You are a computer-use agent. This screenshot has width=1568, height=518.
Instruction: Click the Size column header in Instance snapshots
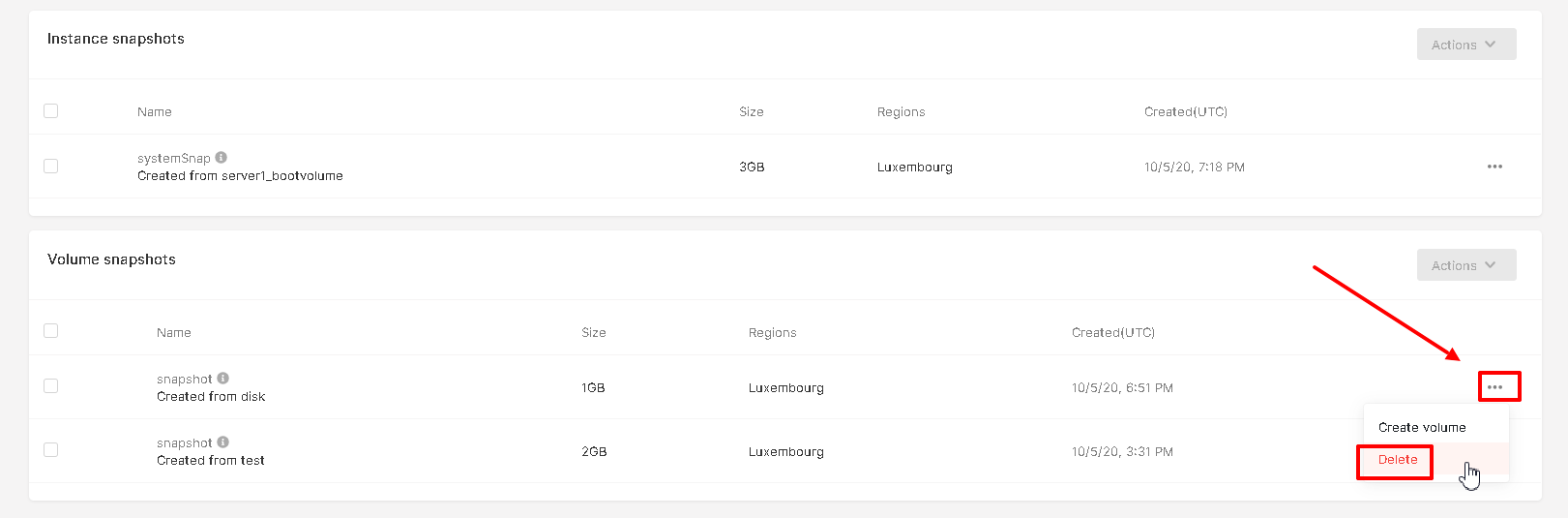(x=752, y=111)
